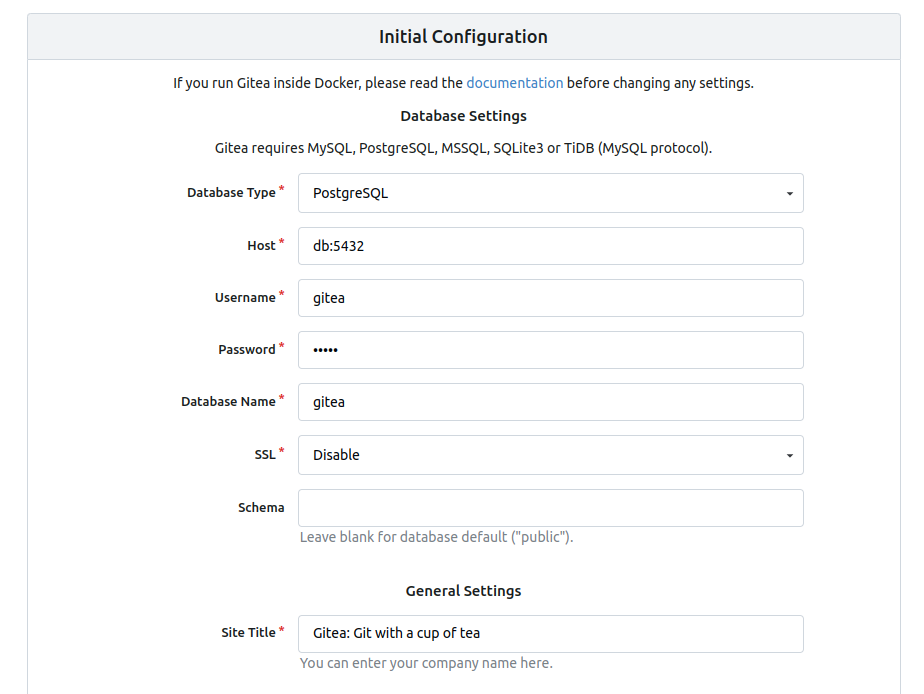Click the "Password" field label
924x694 pixels.
[247, 350]
